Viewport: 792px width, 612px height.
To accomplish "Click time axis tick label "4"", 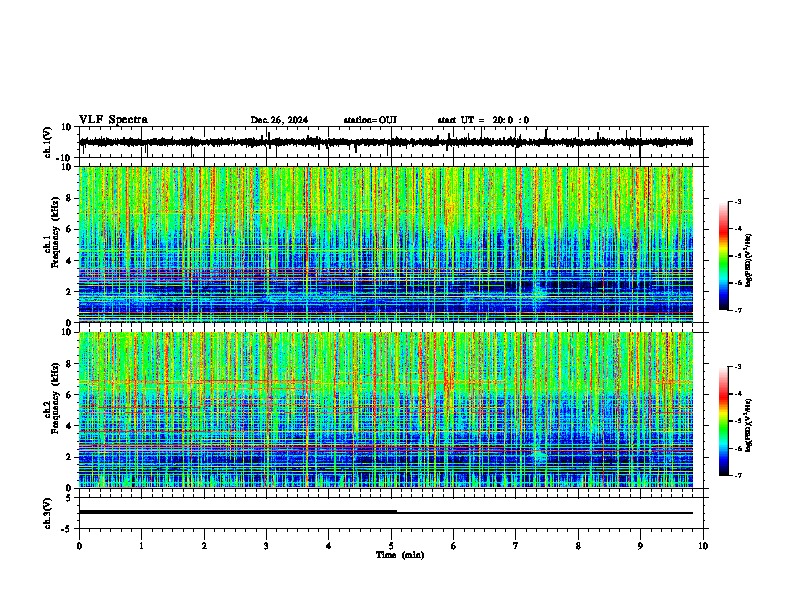I will pyautogui.click(x=328, y=546).
